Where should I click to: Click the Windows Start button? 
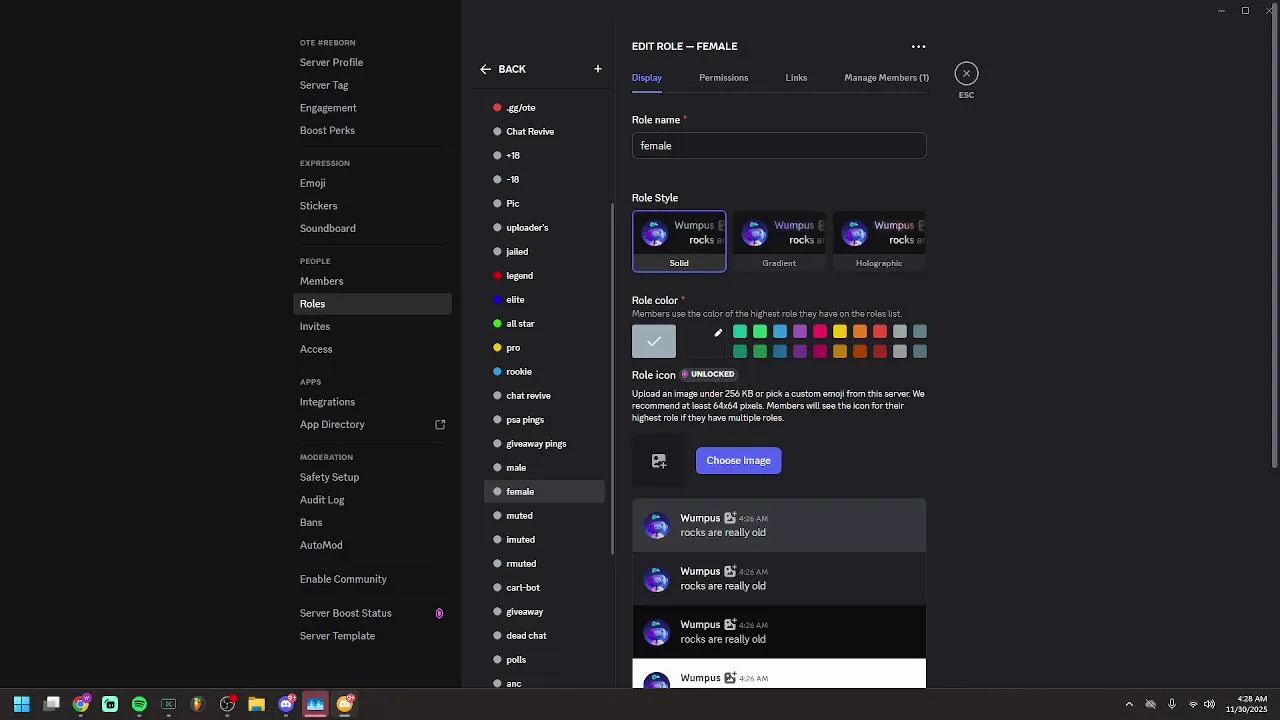click(22, 704)
